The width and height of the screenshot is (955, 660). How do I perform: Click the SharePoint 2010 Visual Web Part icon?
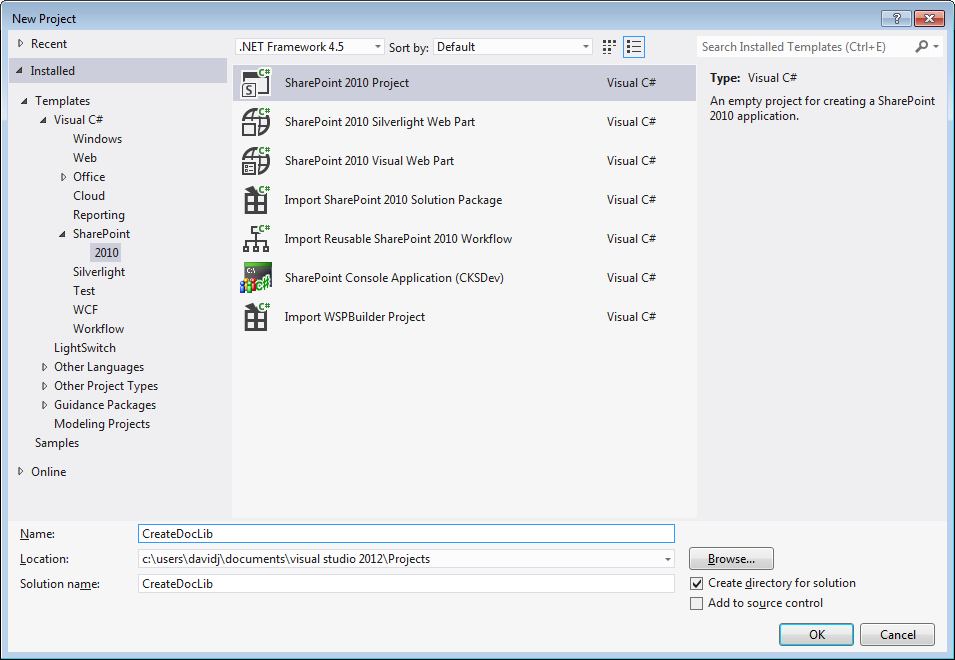coord(256,161)
